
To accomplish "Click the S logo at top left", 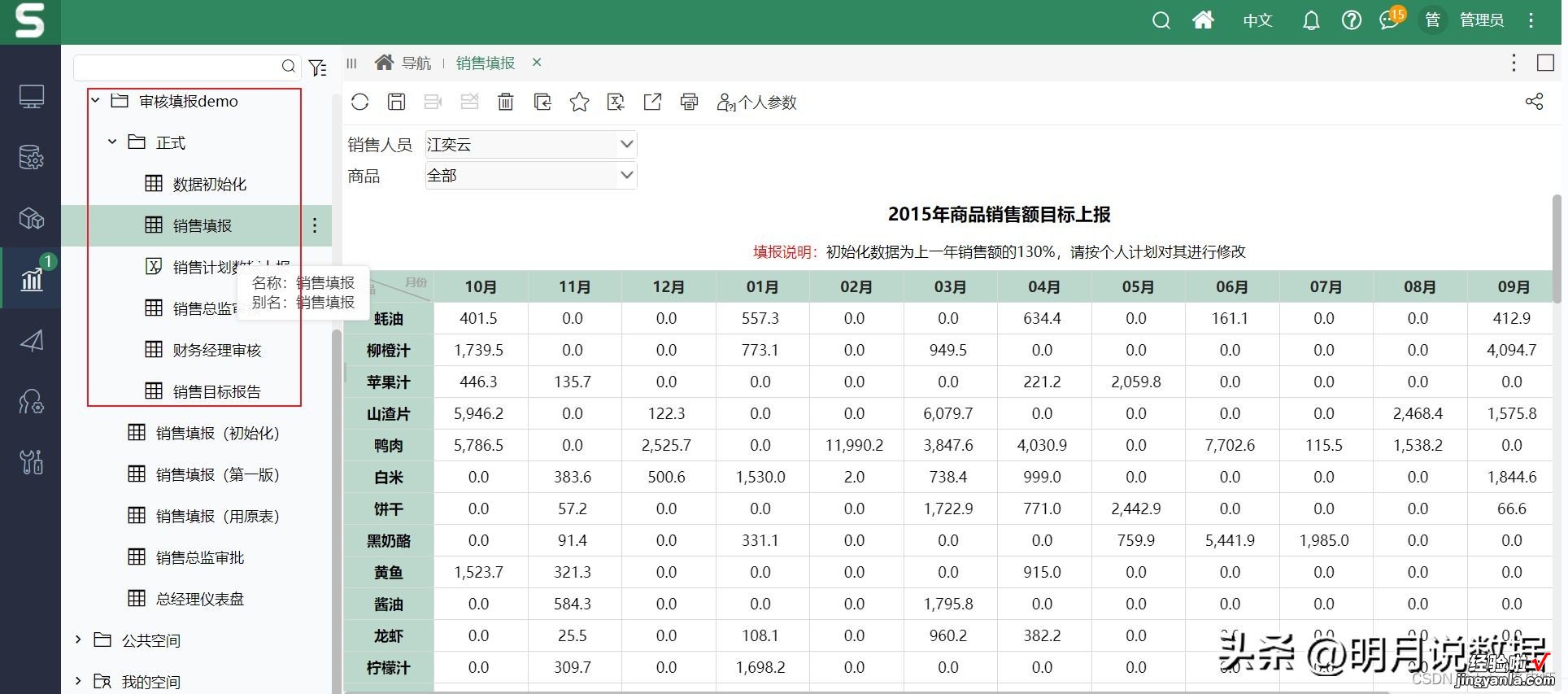I will [x=30, y=21].
